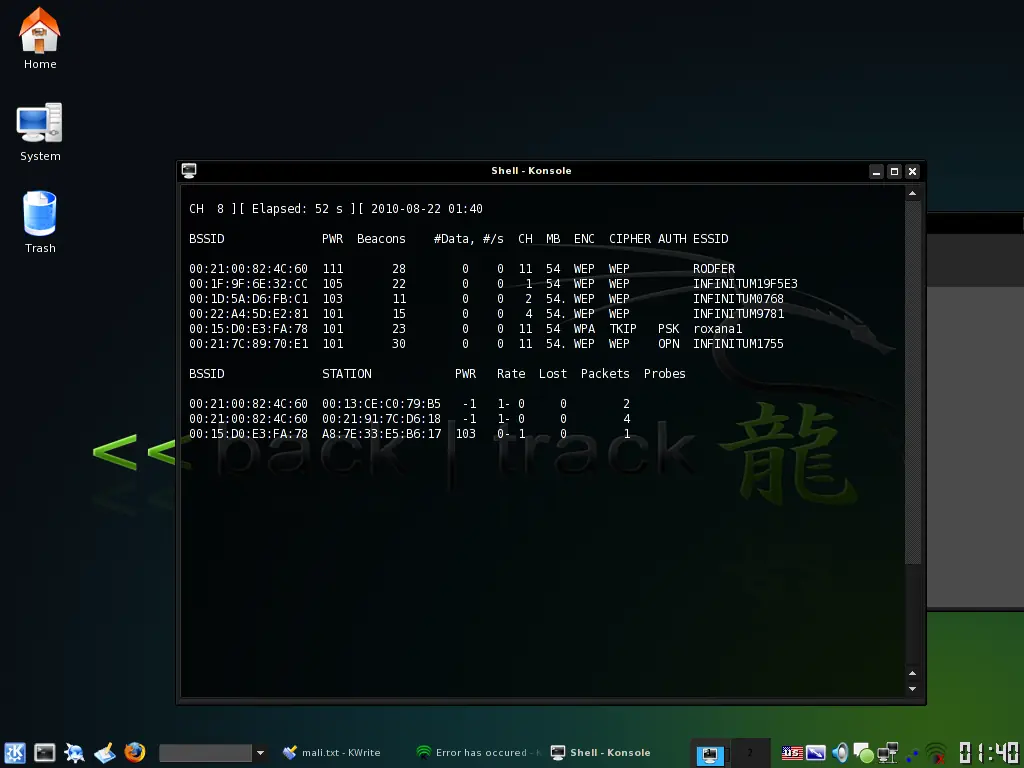Click the INFINITUM1755 ESSID entry
The height and width of the screenshot is (768, 1024).
pos(738,344)
